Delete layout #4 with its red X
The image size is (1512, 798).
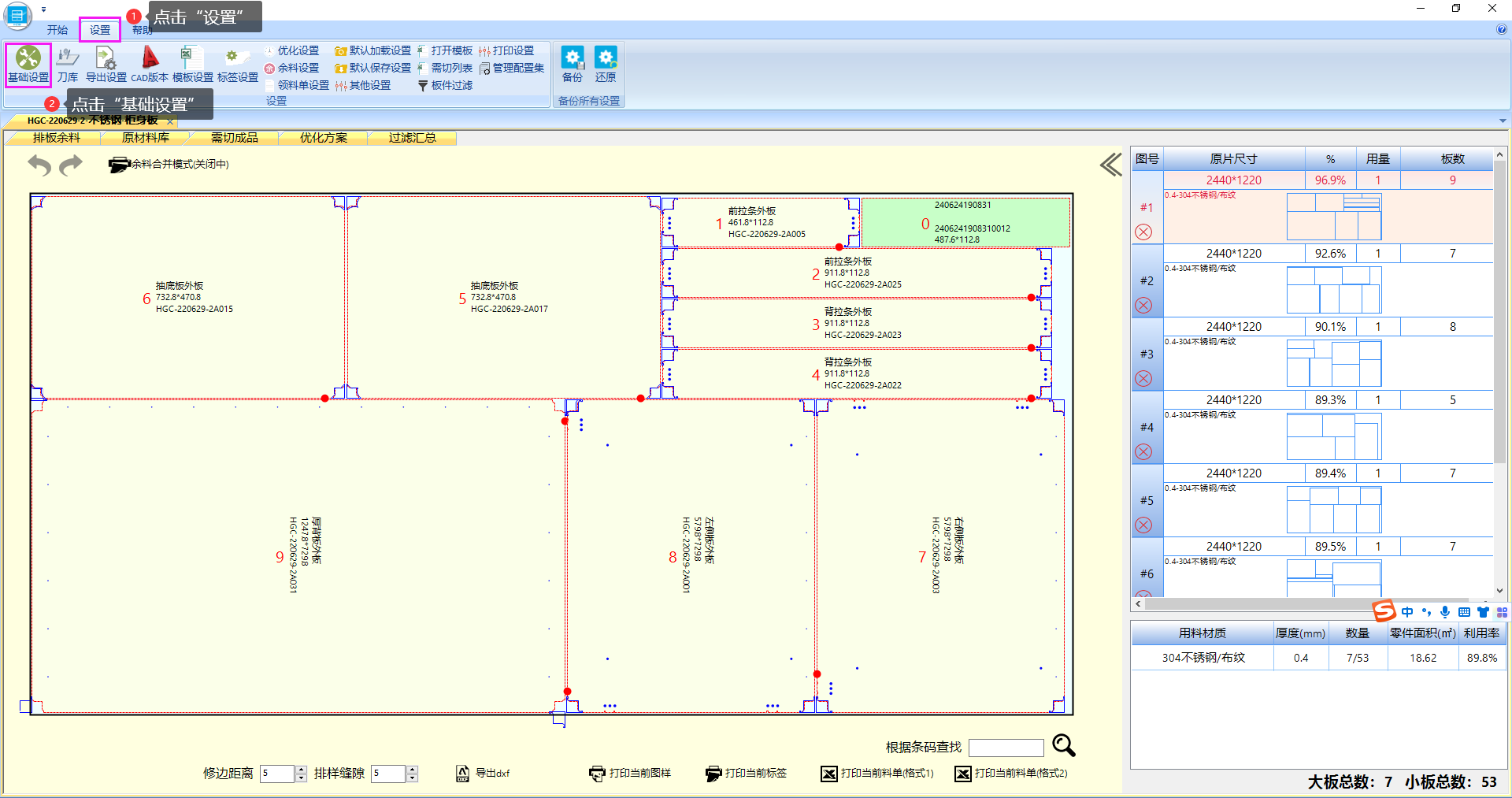pos(1143,452)
